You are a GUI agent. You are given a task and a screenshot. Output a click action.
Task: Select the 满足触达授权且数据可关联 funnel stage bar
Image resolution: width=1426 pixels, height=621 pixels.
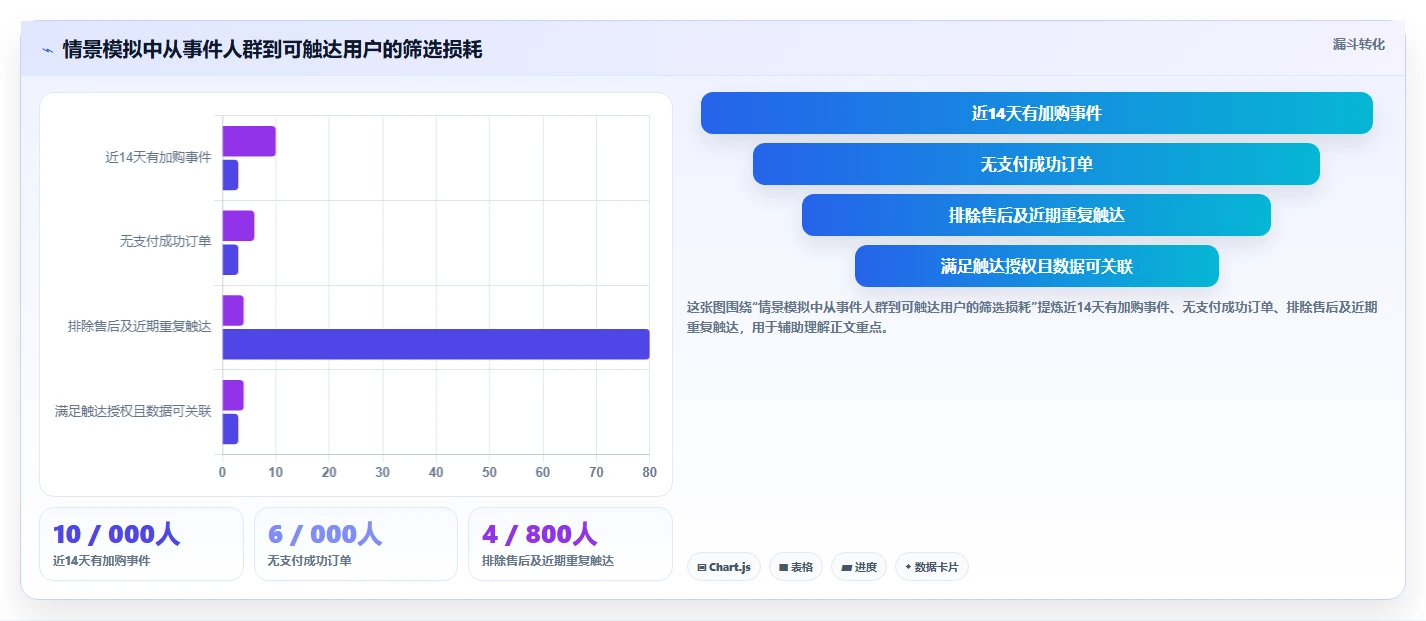click(x=1037, y=266)
